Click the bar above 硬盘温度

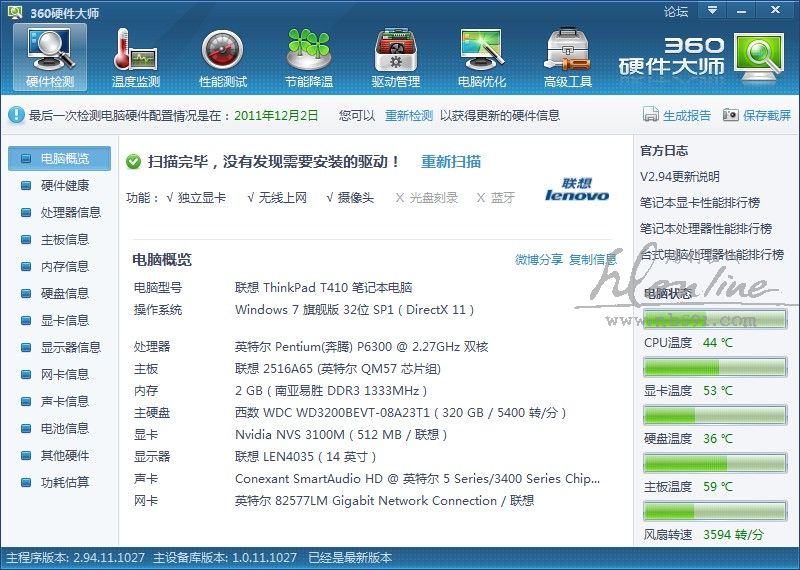click(x=715, y=415)
